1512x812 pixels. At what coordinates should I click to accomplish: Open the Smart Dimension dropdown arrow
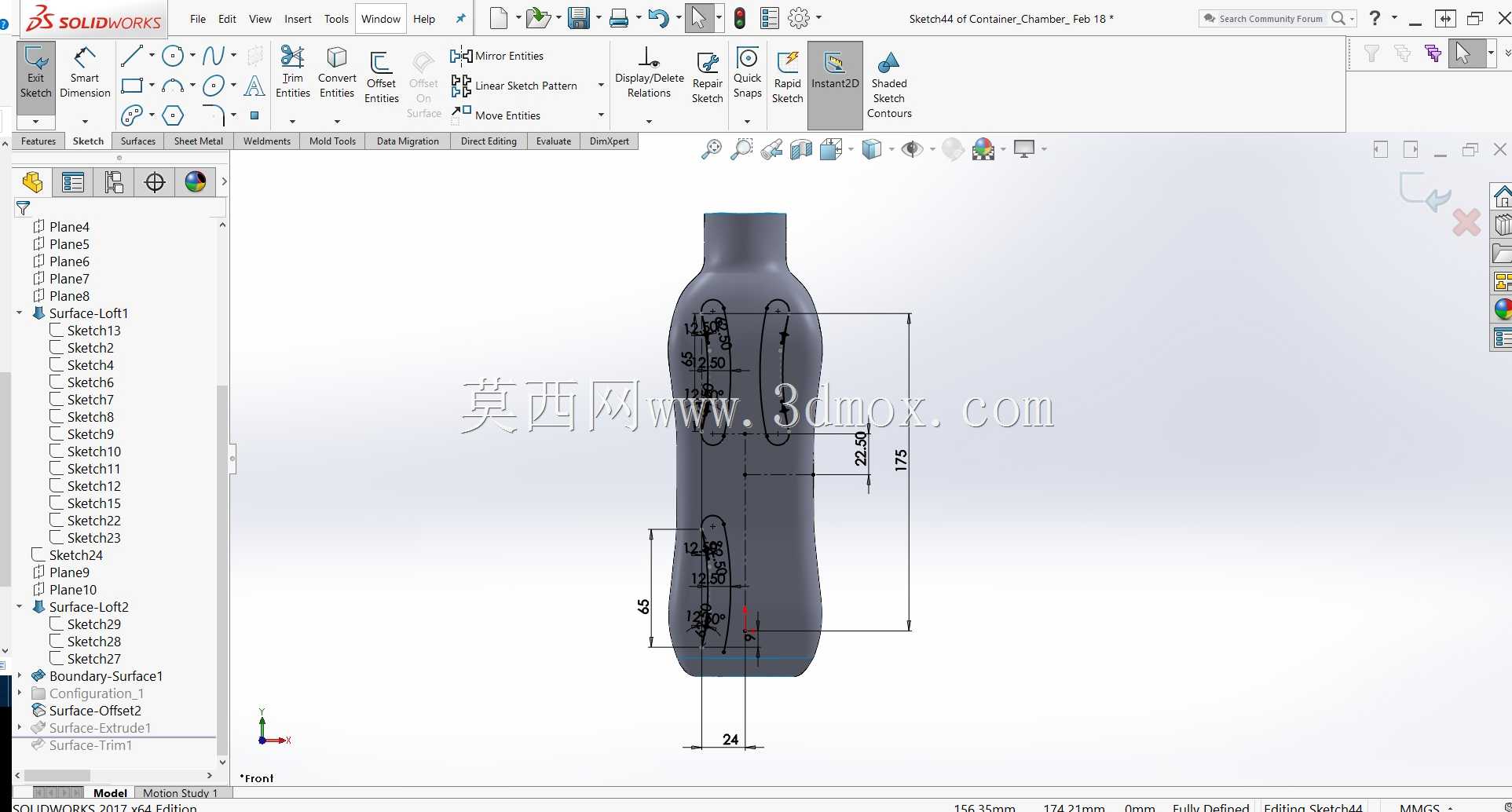click(x=85, y=121)
